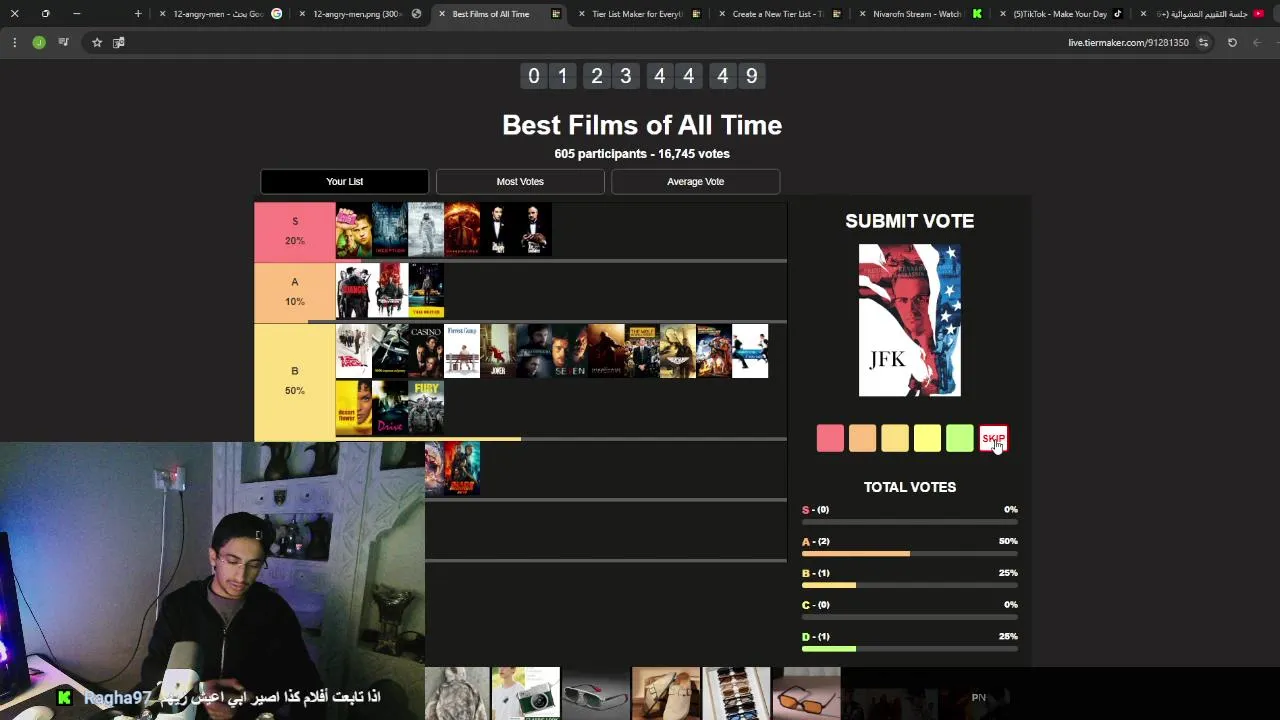This screenshot has width=1280, height=720.
Task: Open a new browser tab with plus icon
Action: (x=138, y=14)
